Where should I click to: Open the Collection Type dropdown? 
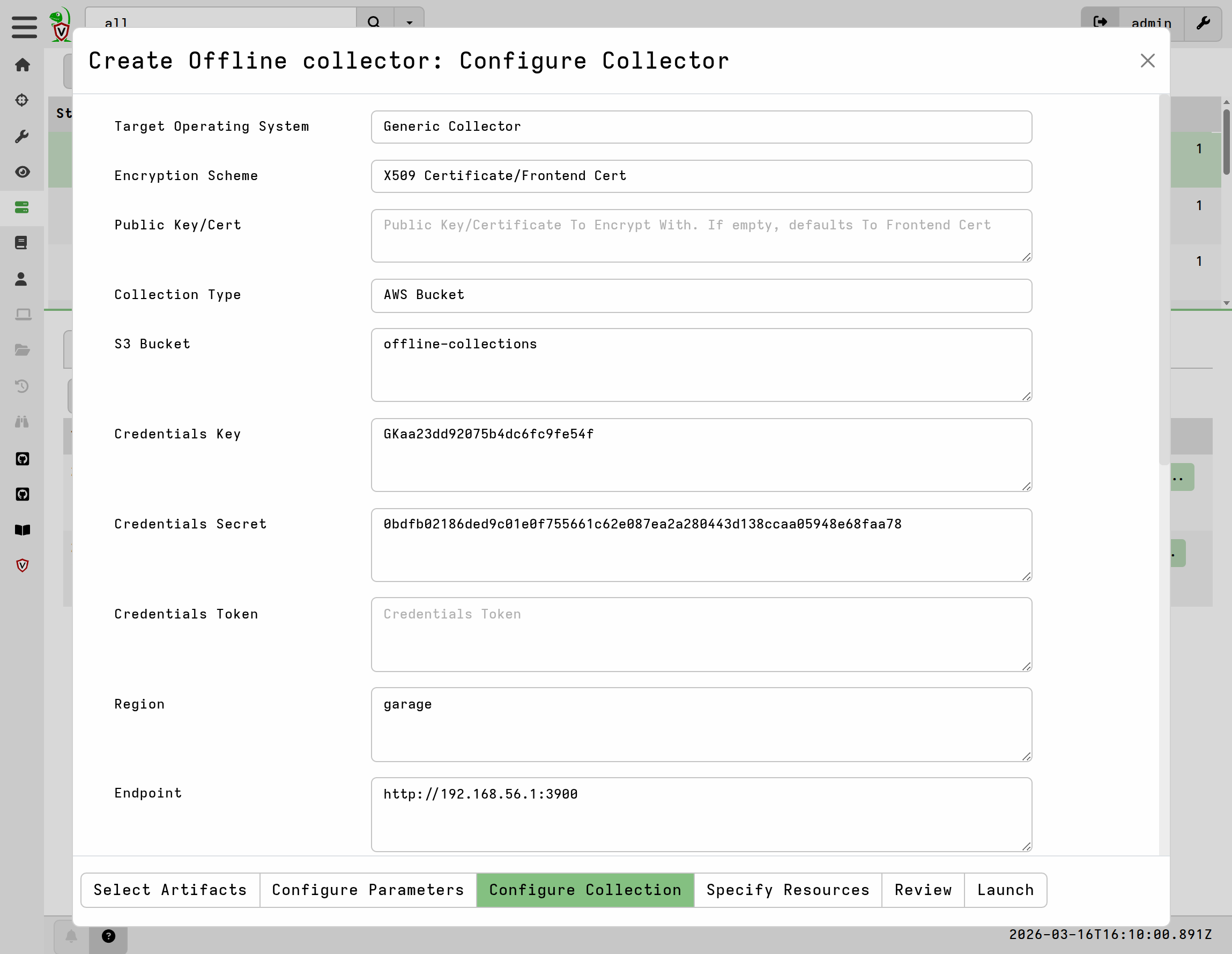pyautogui.click(x=701, y=295)
